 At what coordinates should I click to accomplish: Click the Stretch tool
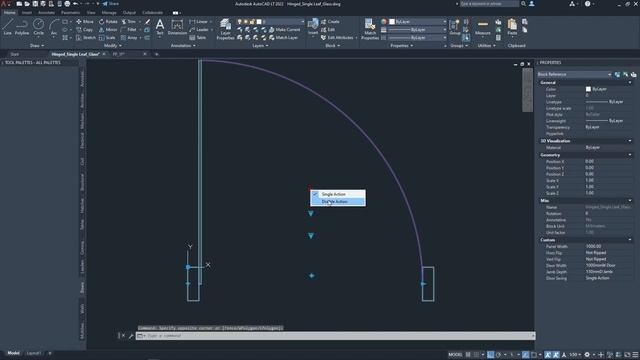(x=86, y=38)
